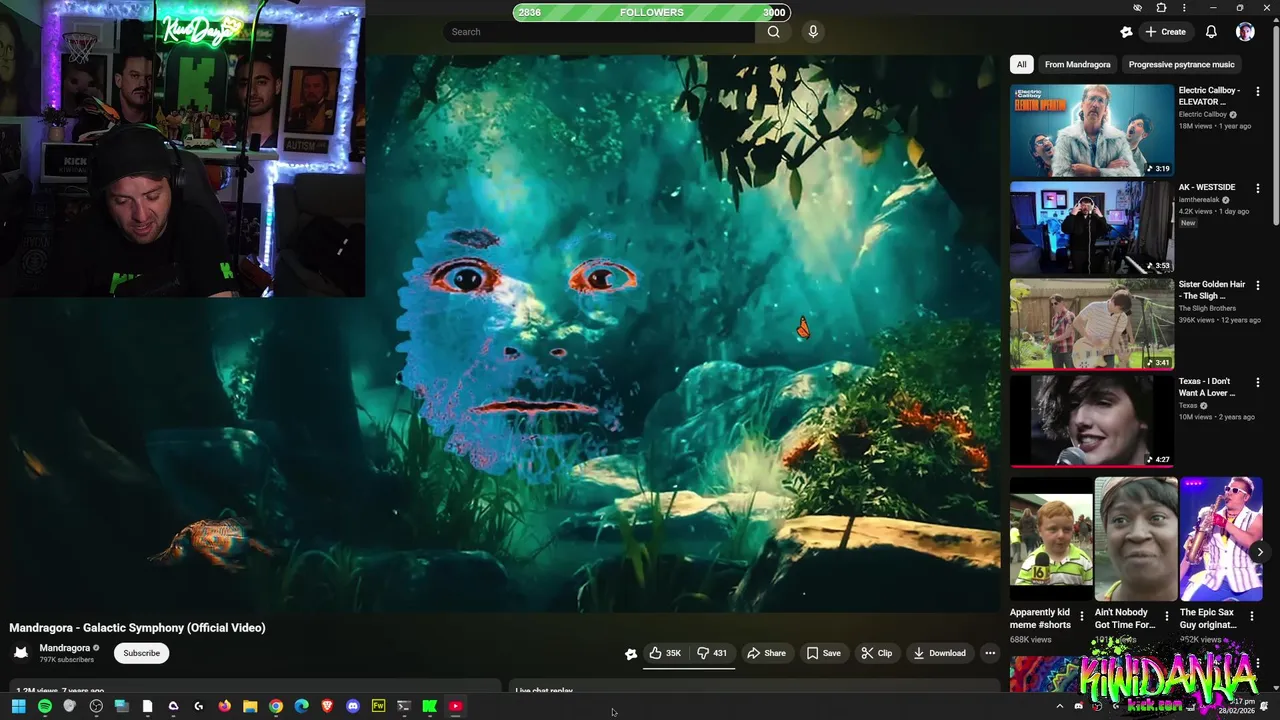Screen dimensions: 1280x720
Task: Open The Epic Sax Guy short
Action: pos(1221,539)
